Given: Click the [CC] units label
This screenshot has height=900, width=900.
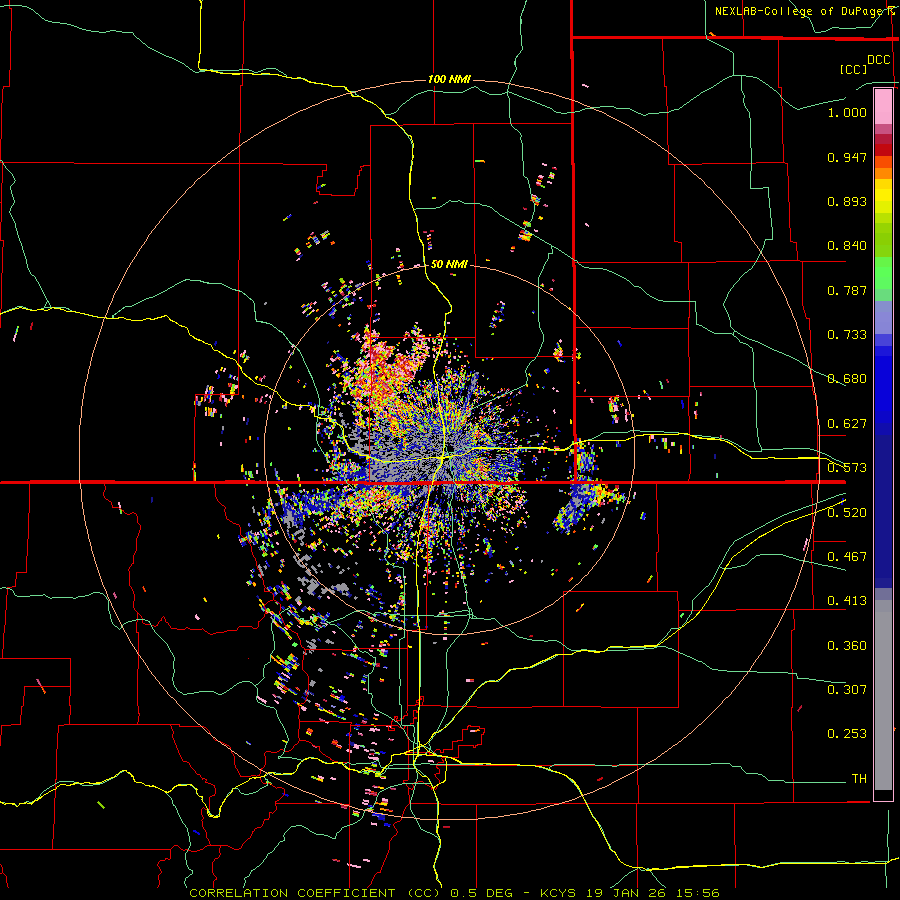Looking at the screenshot, I should (853, 69).
